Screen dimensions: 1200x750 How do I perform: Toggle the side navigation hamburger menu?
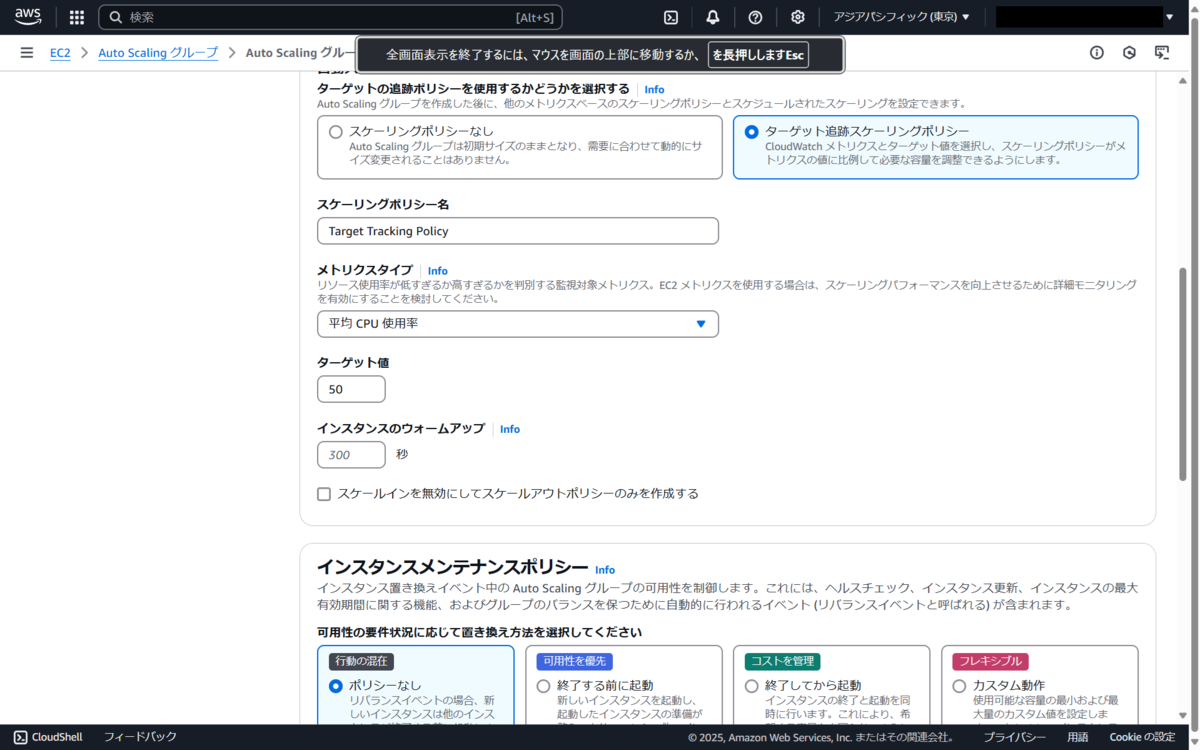[x=27, y=53]
